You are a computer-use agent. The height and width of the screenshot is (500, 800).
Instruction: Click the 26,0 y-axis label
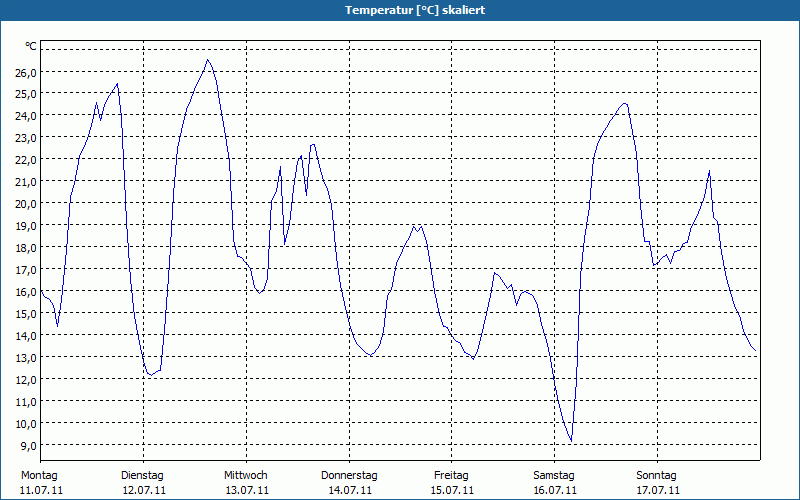[x=26, y=72]
